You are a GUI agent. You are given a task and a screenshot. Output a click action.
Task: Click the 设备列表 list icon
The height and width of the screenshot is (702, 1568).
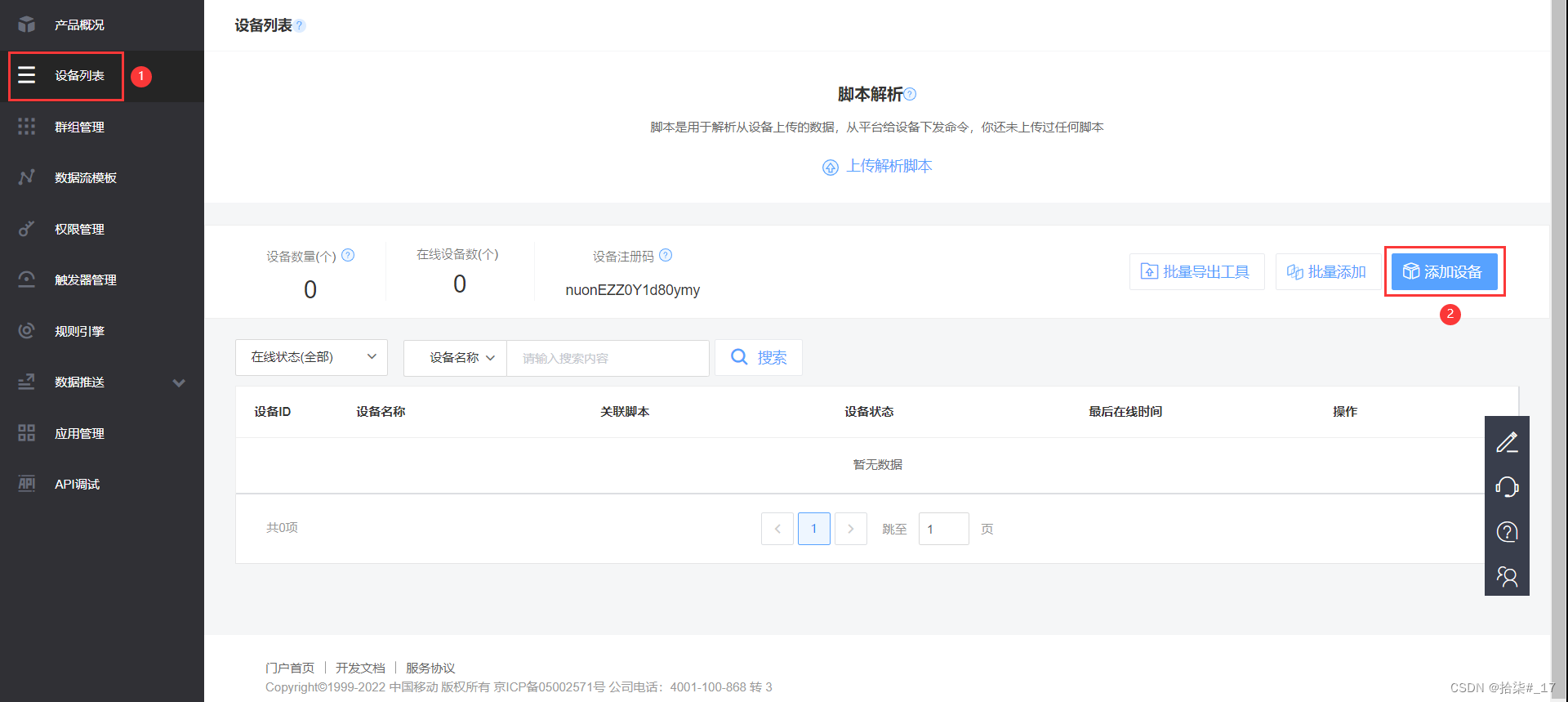coord(27,75)
